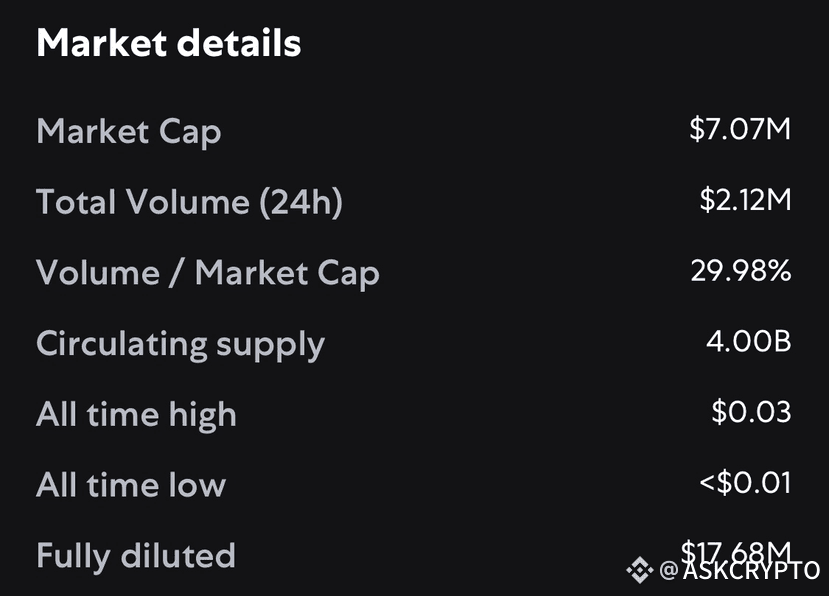The image size is (829, 596).
Task: Click the 29.98% ratio value
Action: click(x=741, y=270)
